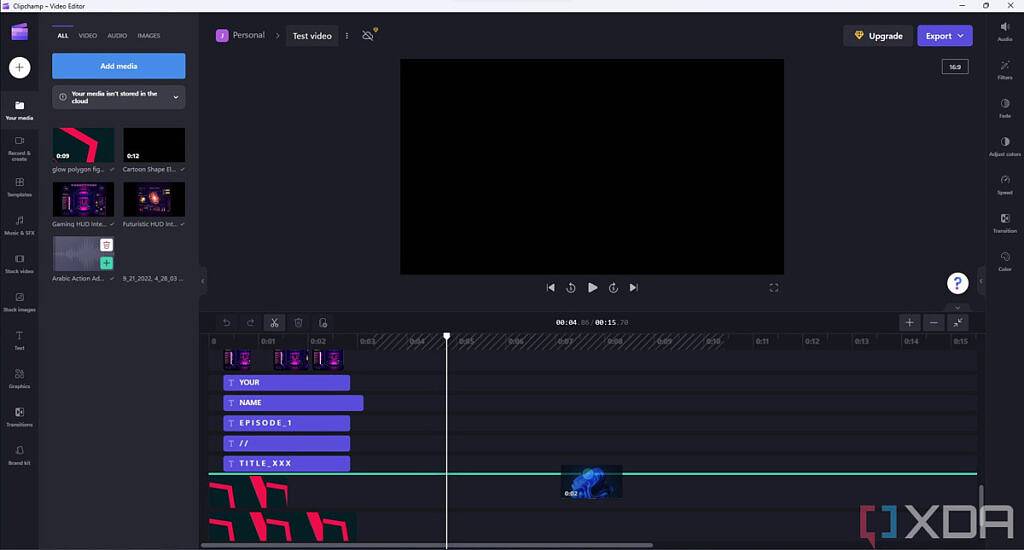Change the 16:9 aspect ratio setting

point(955,67)
